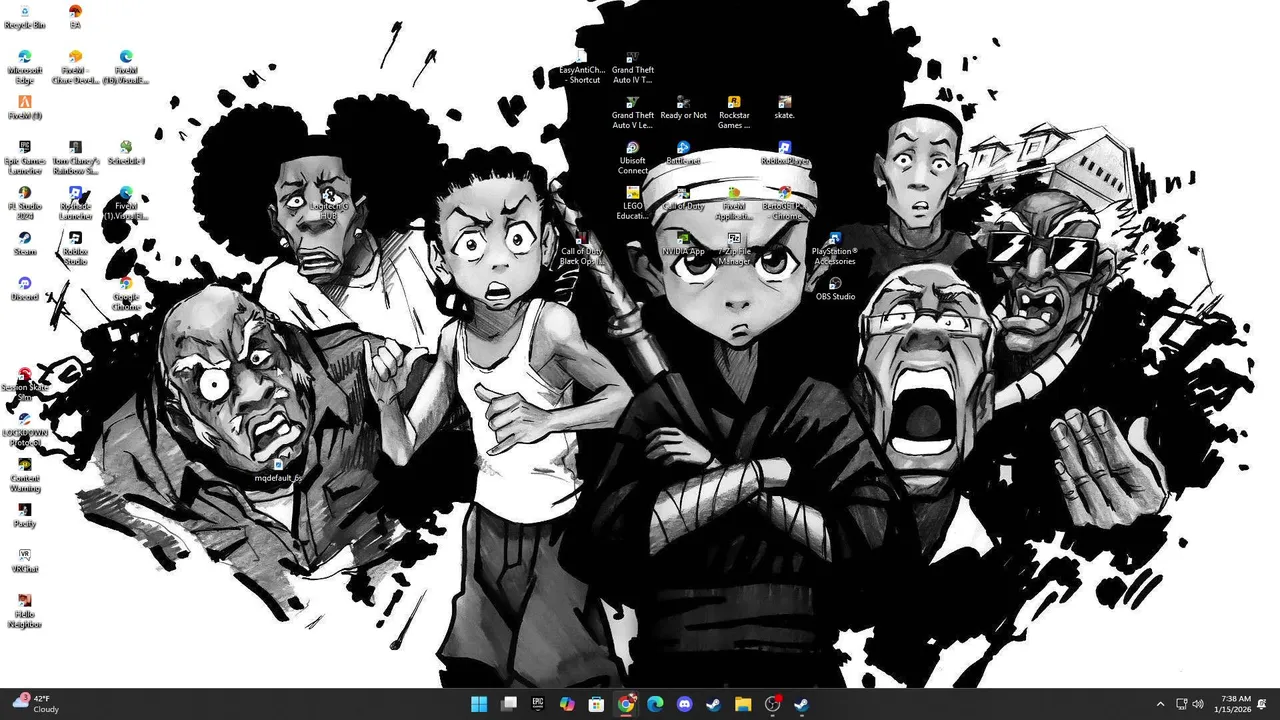
Task: Open the notifications bell icon
Action: pyautogui.click(x=1263, y=704)
